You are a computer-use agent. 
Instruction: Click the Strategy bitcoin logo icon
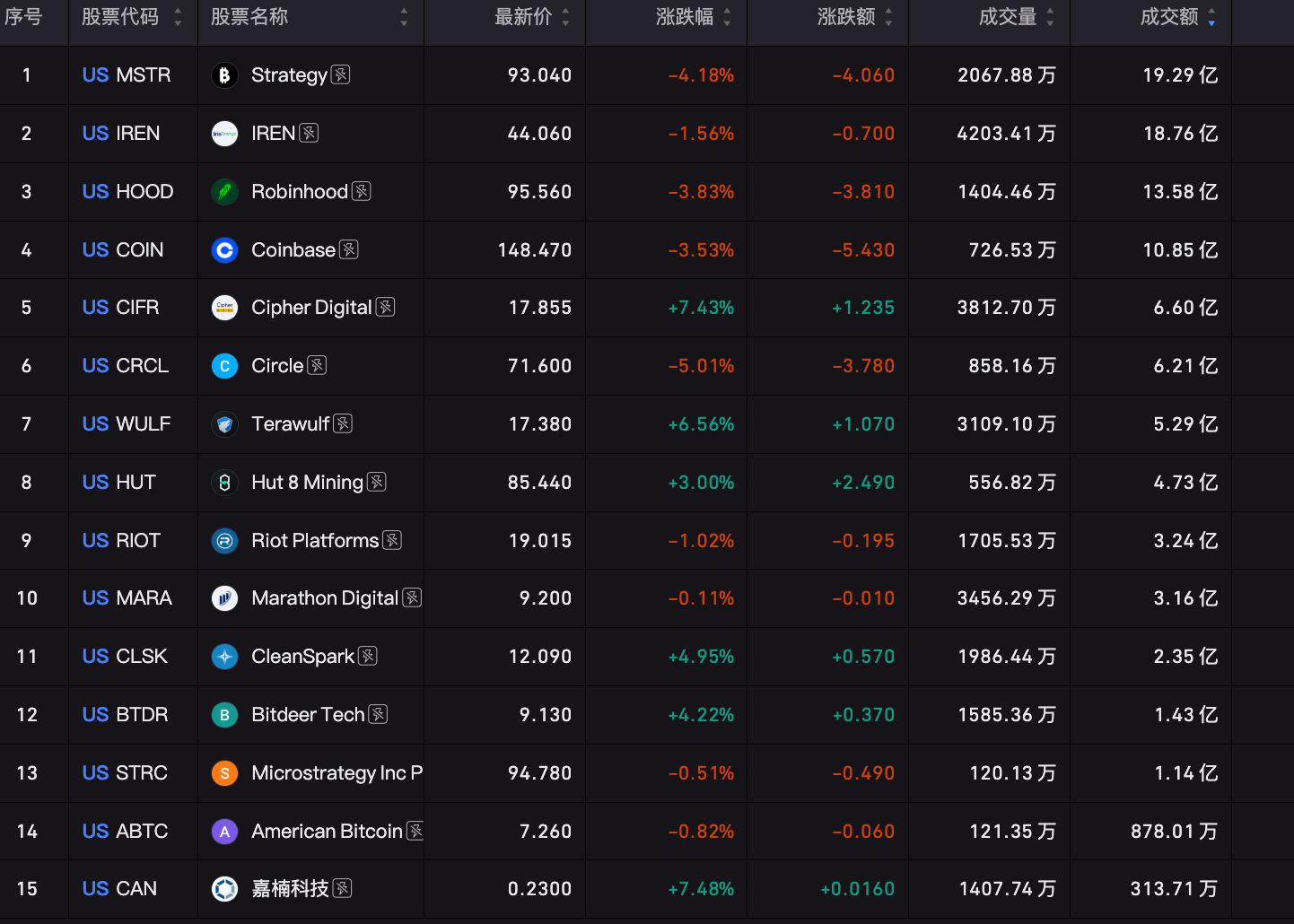224,75
